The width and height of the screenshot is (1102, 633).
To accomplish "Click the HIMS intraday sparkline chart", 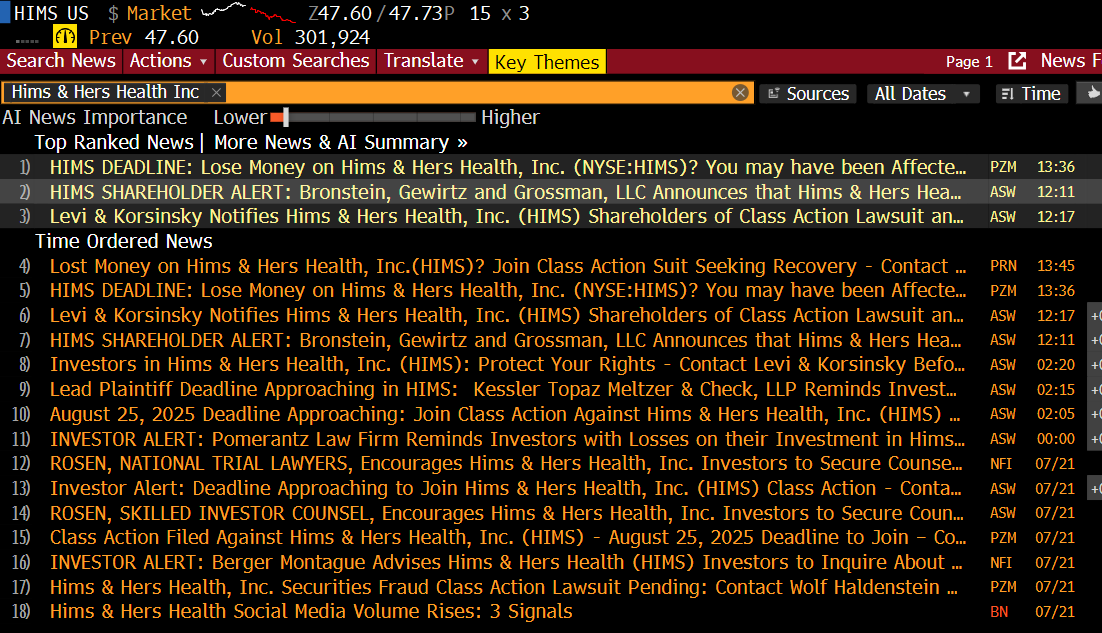I will tap(249, 12).
